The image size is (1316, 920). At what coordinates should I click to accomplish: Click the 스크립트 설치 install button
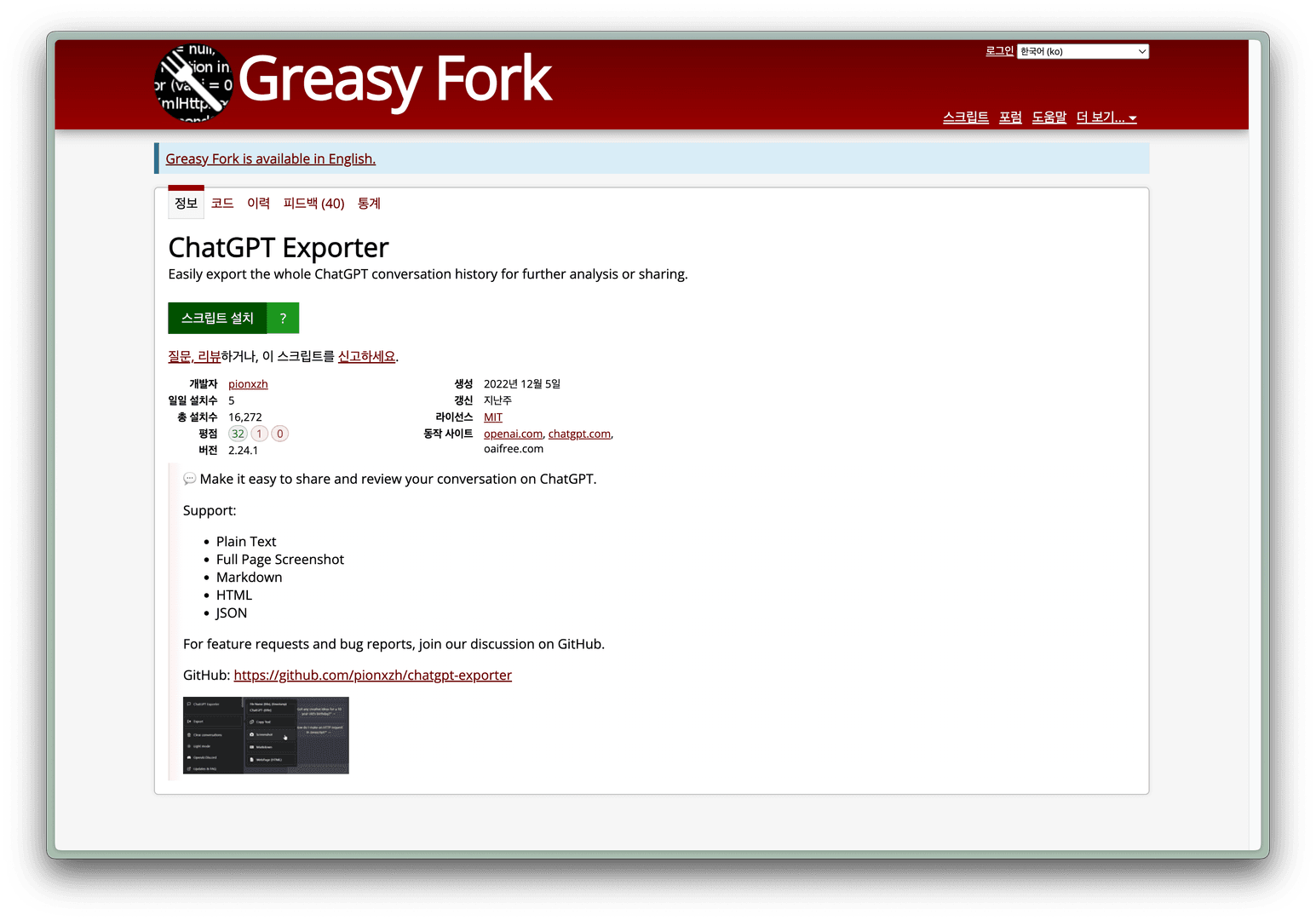point(217,318)
